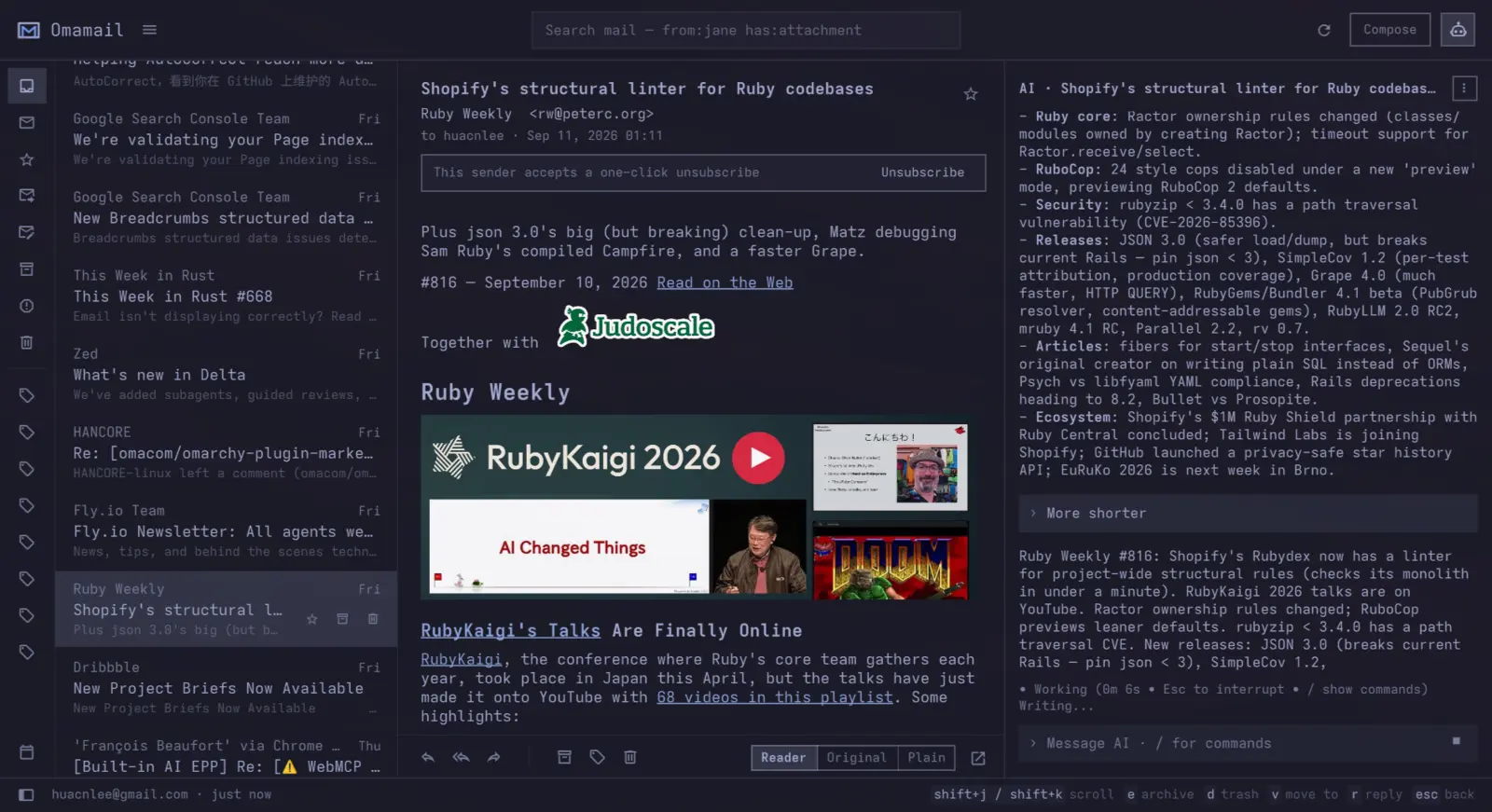The image size is (1492, 812).
Task: Apply a label using the tag toolbar icon
Action: point(598,758)
